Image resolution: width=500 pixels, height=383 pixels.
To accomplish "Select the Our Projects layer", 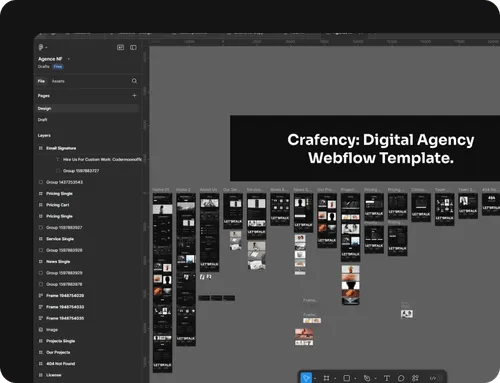I will click(58, 352).
